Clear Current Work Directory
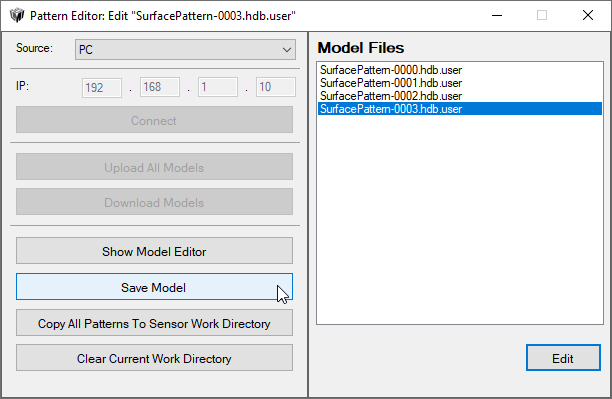 (154, 358)
